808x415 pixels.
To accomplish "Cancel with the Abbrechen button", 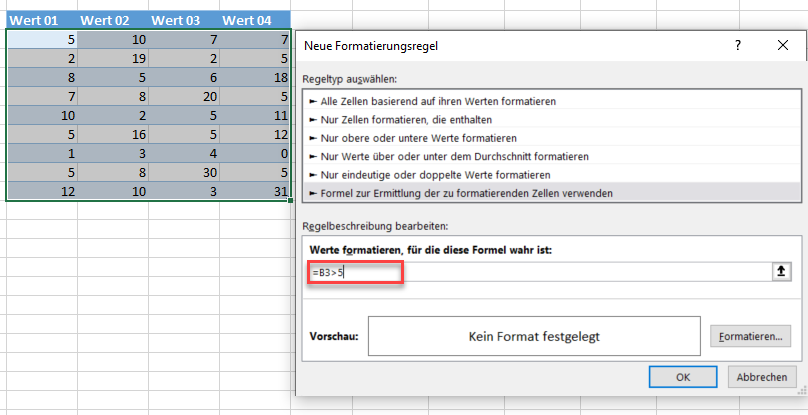I will (762, 377).
